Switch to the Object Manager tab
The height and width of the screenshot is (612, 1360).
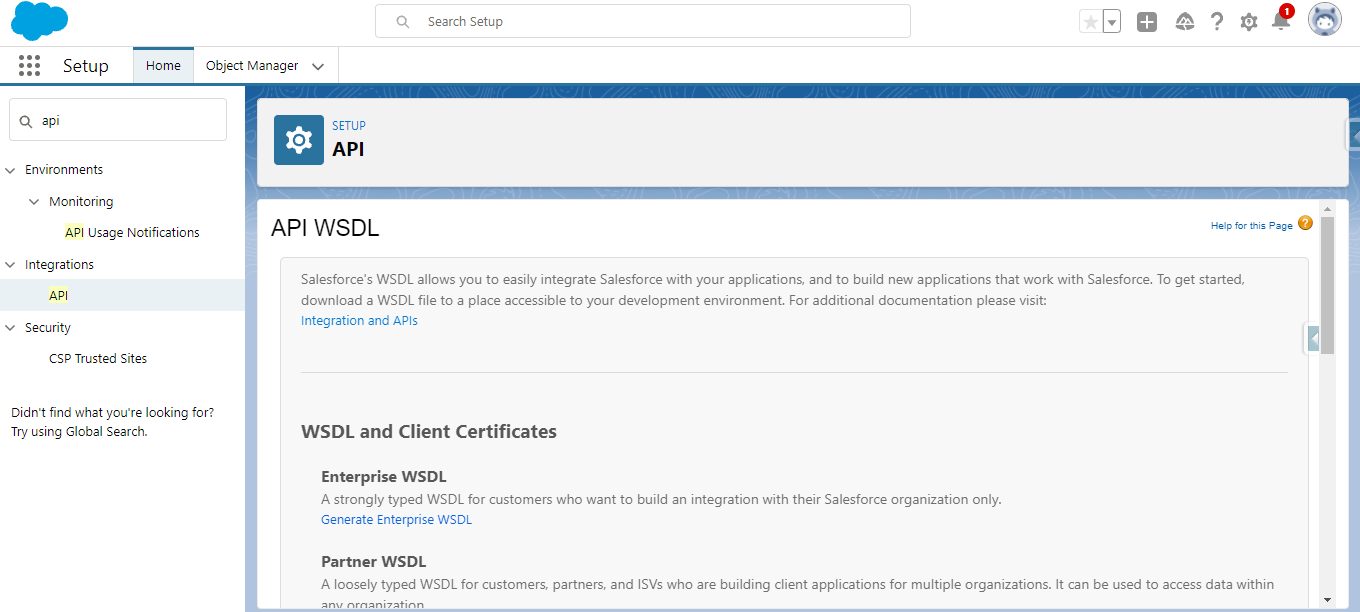(252, 66)
